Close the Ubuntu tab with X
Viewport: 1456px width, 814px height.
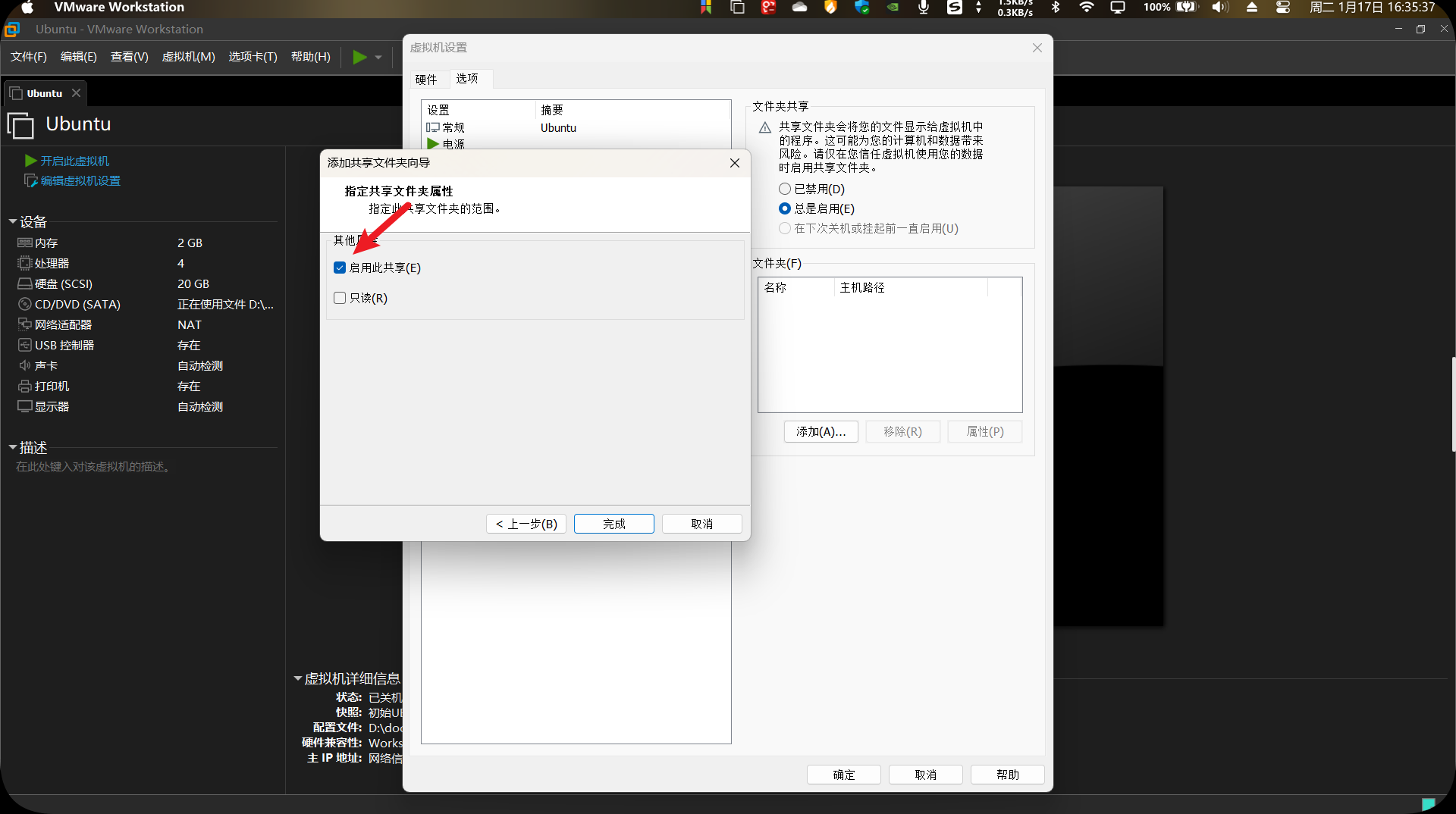click(x=76, y=93)
